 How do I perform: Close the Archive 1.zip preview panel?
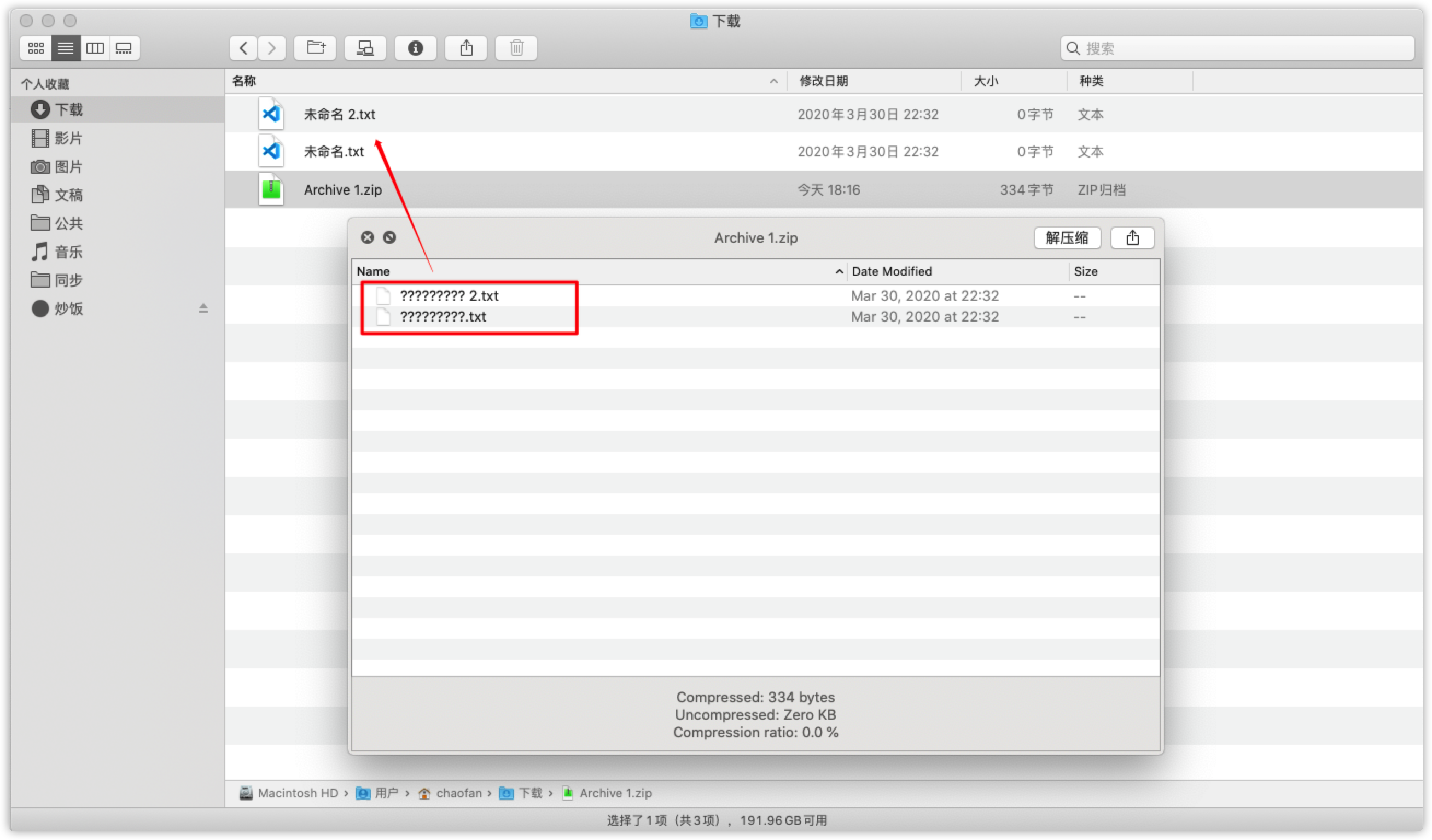tap(368, 237)
